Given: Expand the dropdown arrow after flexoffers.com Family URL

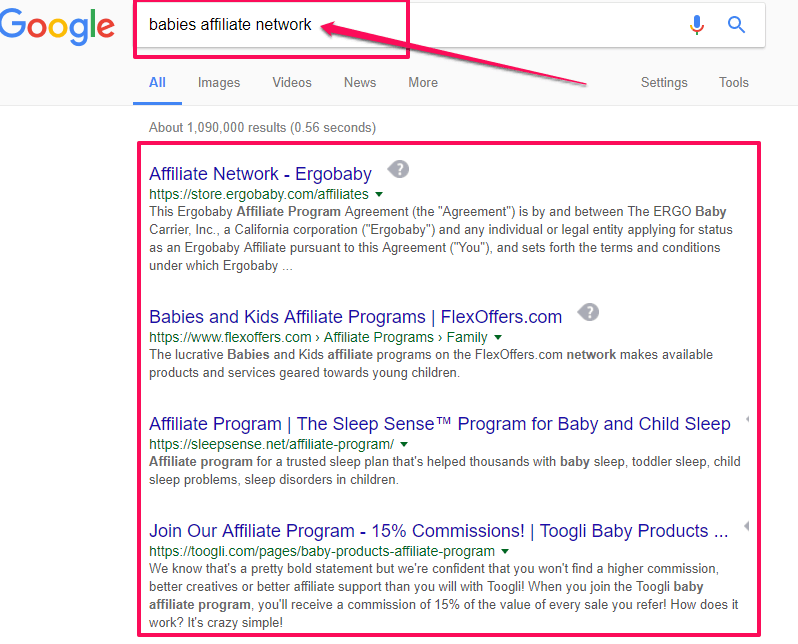Looking at the screenshot, I should 498,337.
